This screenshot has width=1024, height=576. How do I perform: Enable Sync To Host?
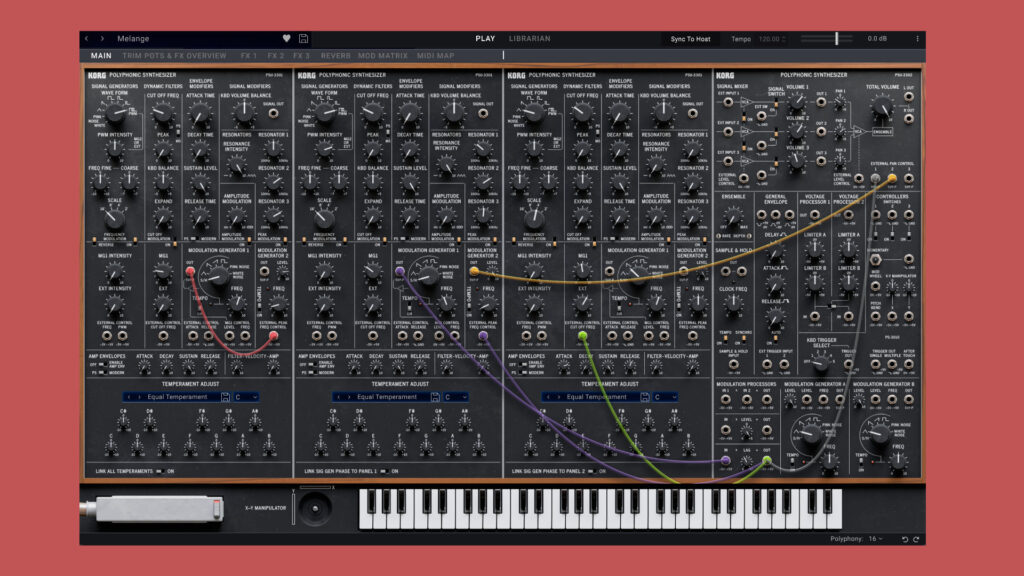click(x=691, y=36)
